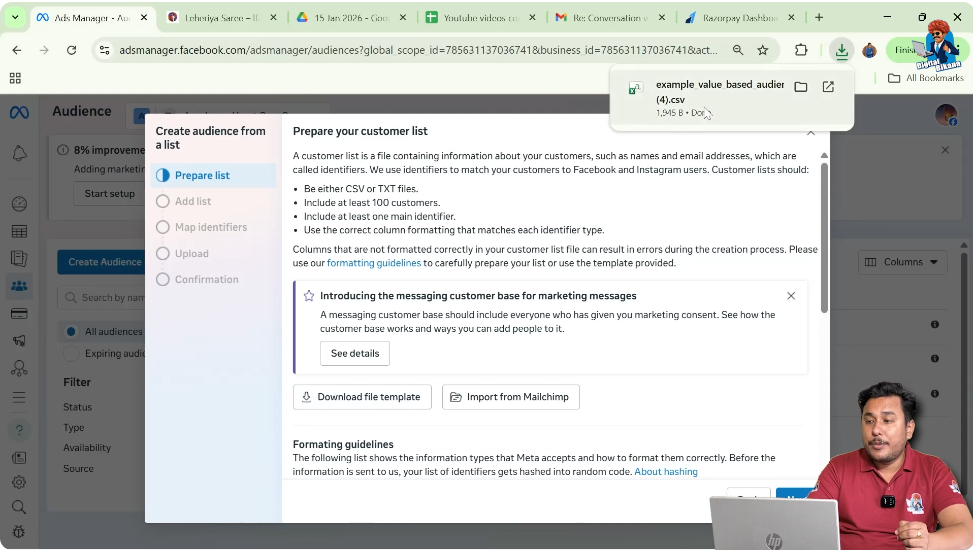973x551 pixels.
Task: Click Filter Availability option
Action: click(x=87, y=448)
